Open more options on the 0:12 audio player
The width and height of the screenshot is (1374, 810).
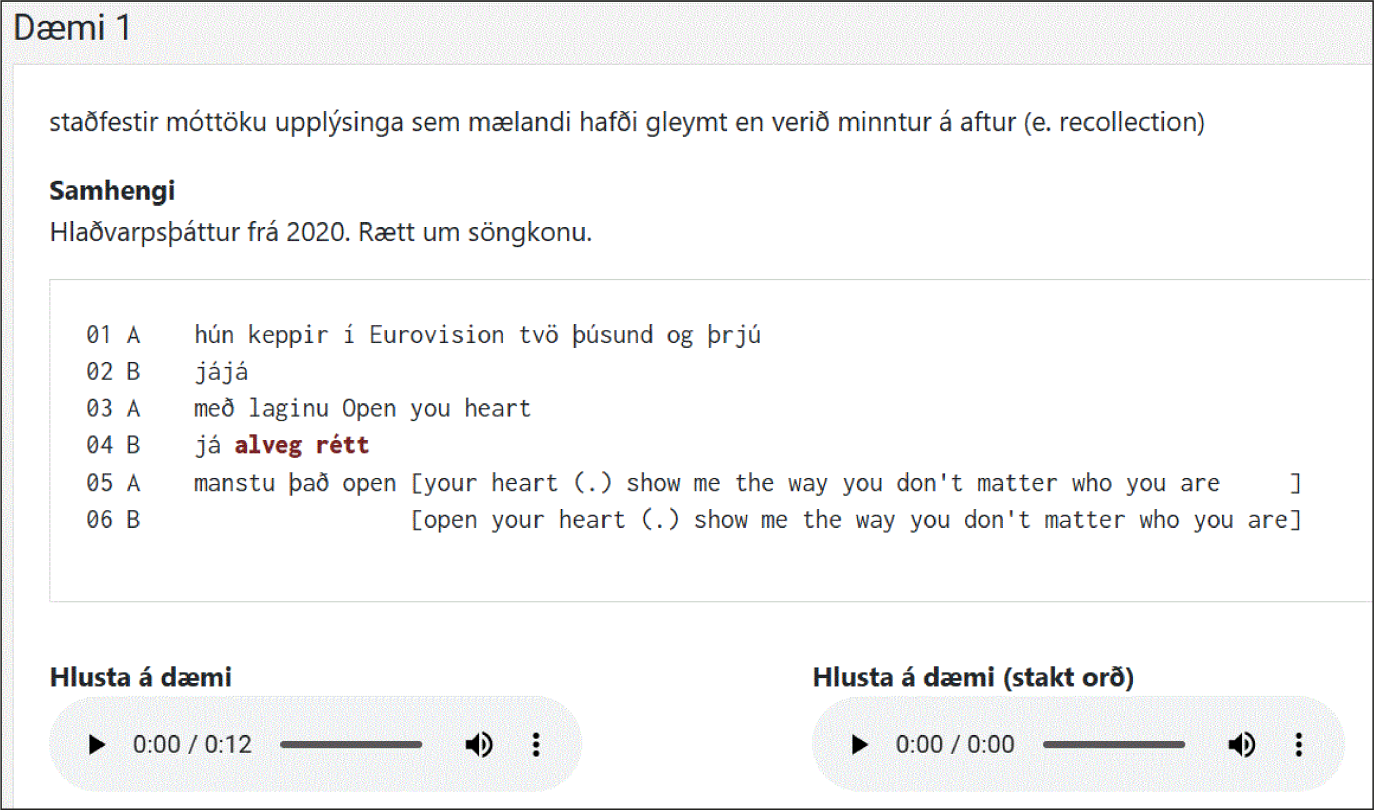click(x=536, y=745)
